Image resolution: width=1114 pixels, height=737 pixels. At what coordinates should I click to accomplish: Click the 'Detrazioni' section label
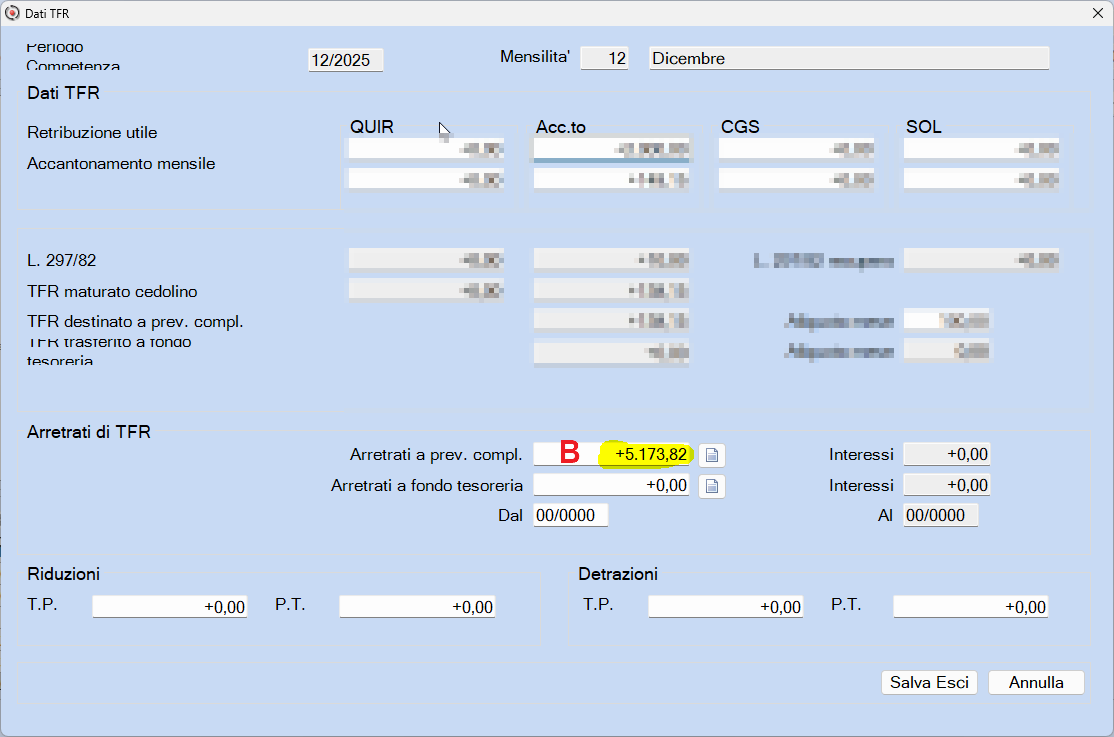click(618, 574)
